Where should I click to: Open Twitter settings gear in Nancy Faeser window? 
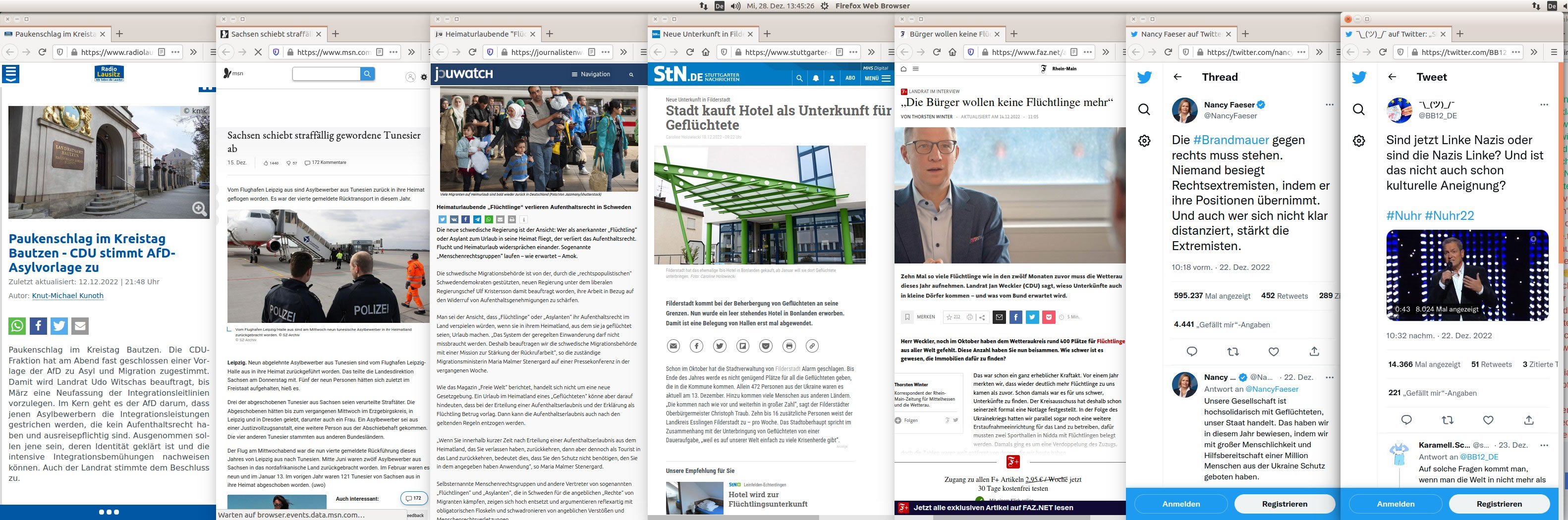[1144, 141]
